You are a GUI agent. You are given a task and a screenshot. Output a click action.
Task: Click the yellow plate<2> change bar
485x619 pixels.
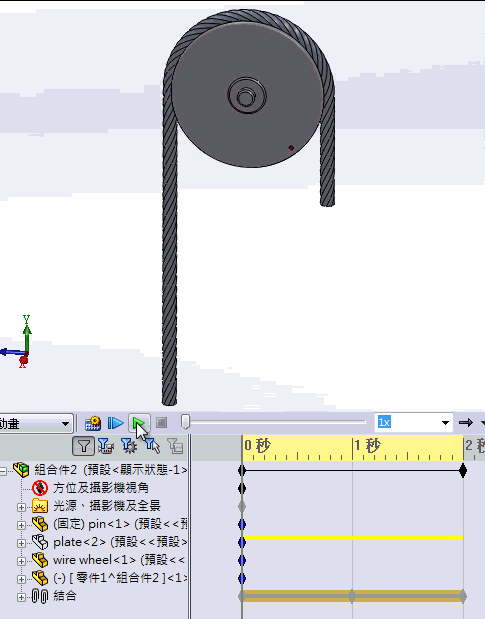pyautogui.click(x=354, y=538)
